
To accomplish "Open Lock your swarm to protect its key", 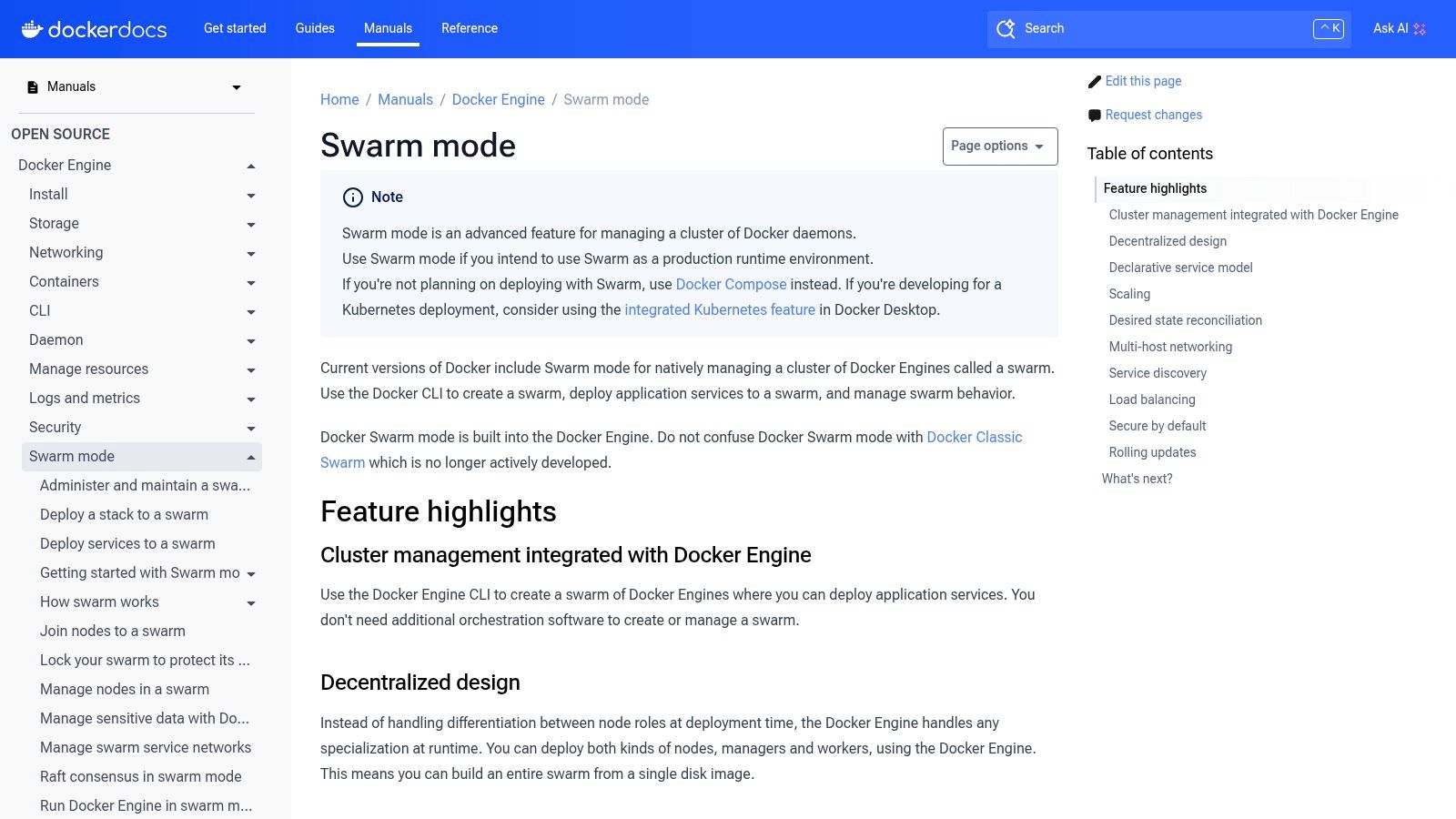I will pos(145,661).
